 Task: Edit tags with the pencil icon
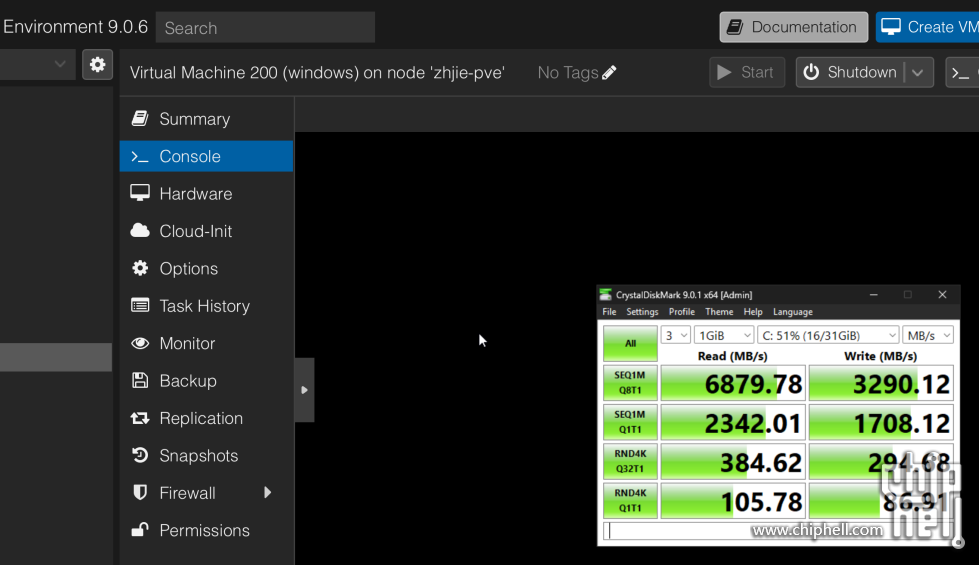point(609,72)
